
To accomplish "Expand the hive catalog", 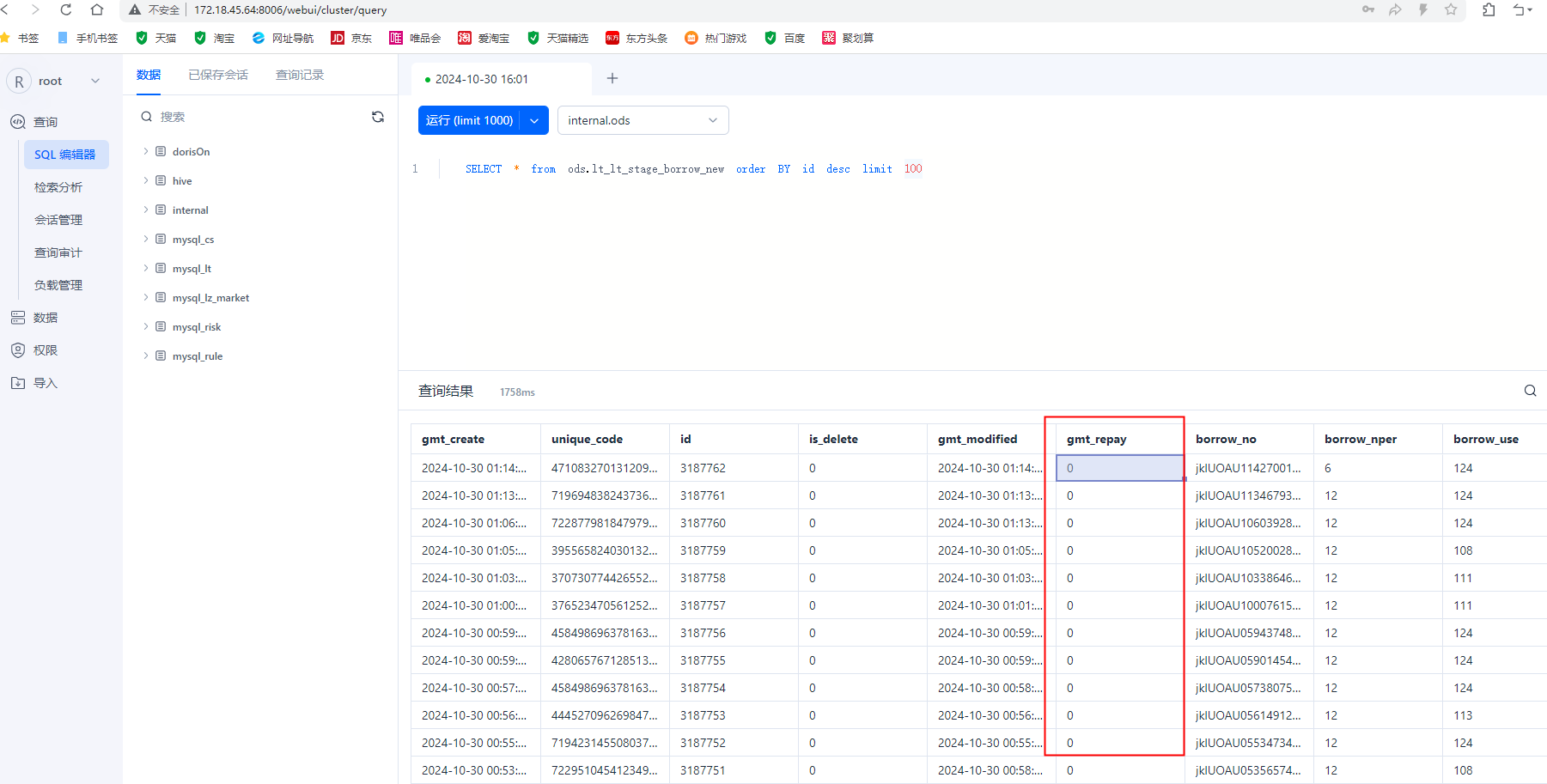I will 146,180.
